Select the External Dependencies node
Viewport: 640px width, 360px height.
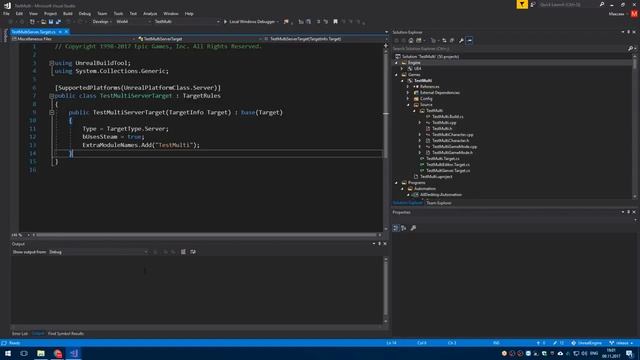tap(440, 93)
